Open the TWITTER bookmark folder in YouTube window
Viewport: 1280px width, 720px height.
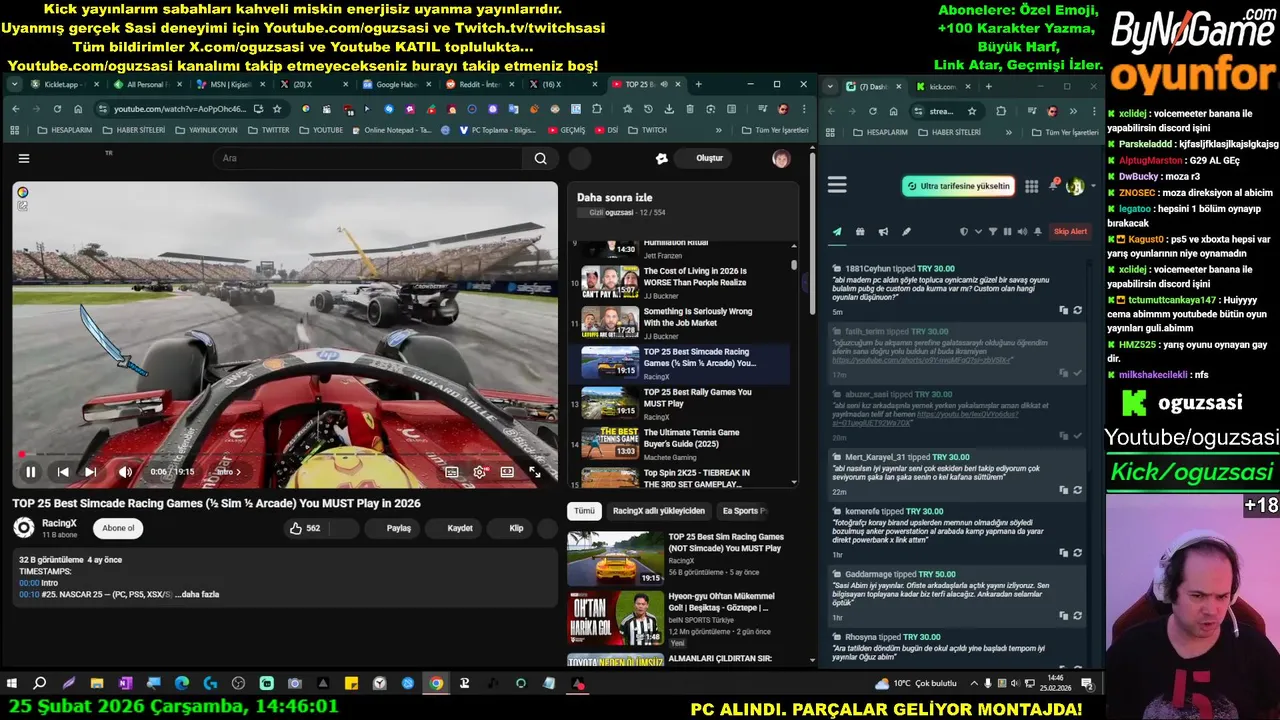tap(268, 130)
